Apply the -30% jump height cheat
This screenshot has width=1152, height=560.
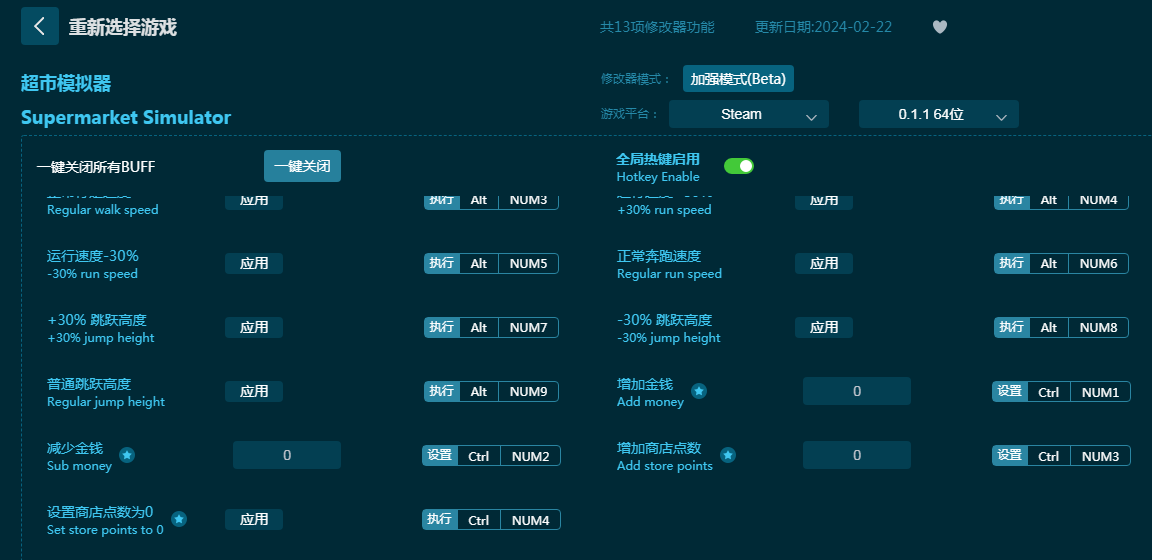pos(824,327)
